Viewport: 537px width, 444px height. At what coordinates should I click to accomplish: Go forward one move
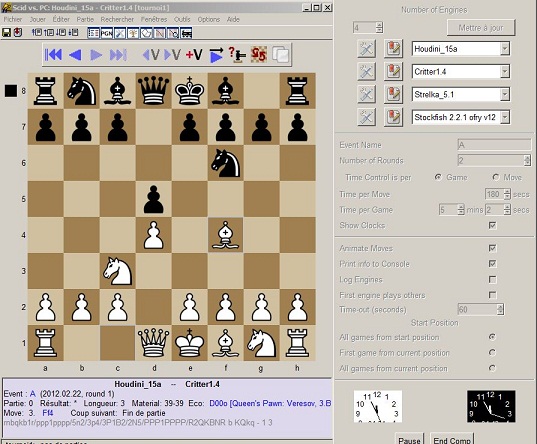96,55
